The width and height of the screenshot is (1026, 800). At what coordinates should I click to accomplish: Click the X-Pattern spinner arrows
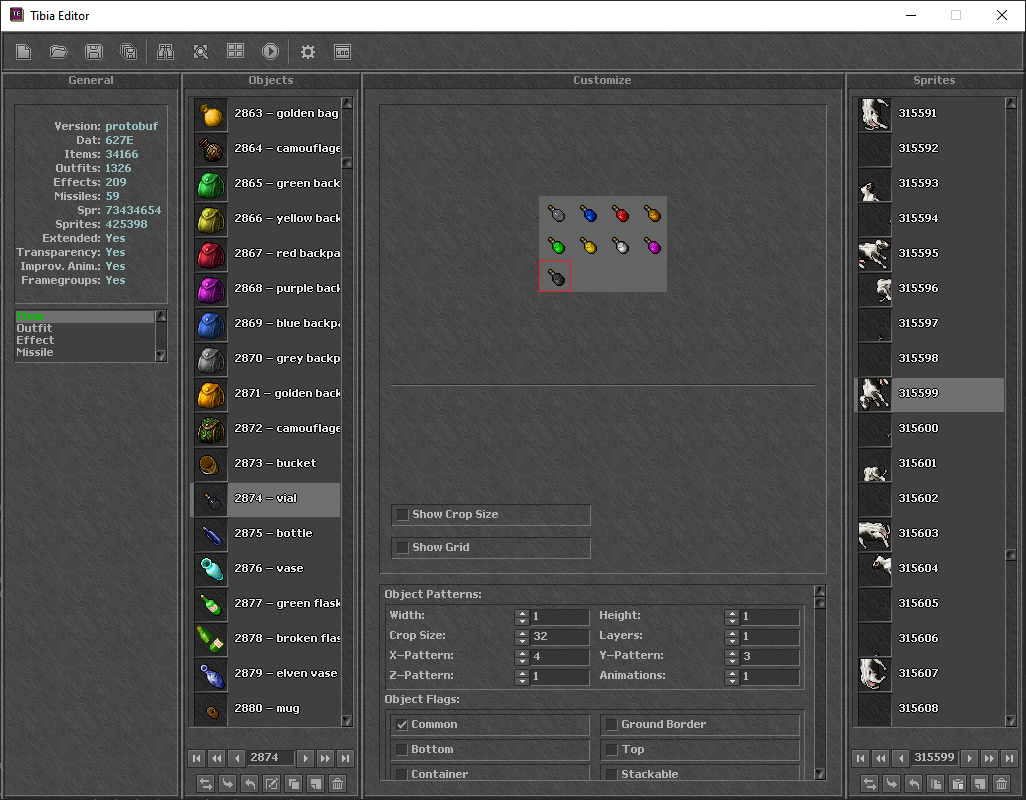(522, 656)
